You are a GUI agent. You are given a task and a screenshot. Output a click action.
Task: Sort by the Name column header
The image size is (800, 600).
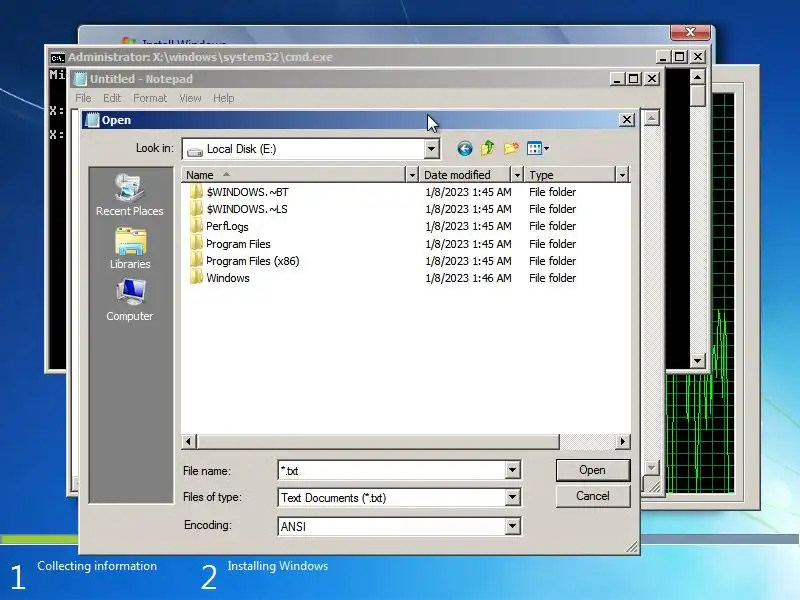coord(294,175)
